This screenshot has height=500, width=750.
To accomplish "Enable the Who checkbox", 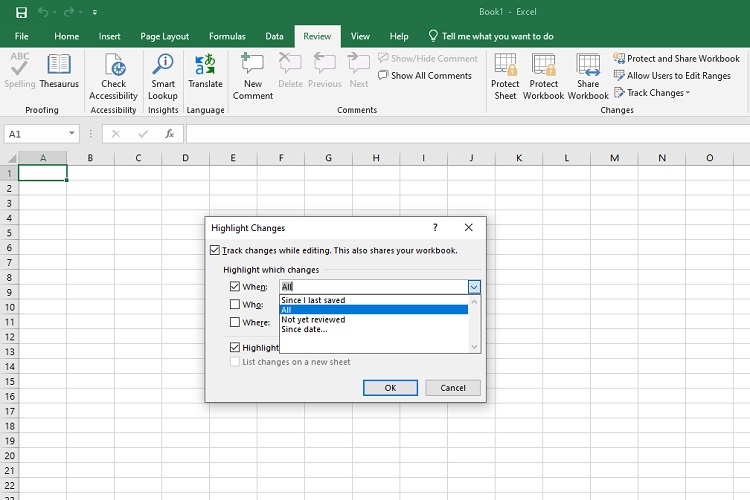I will tap(235, 305).
